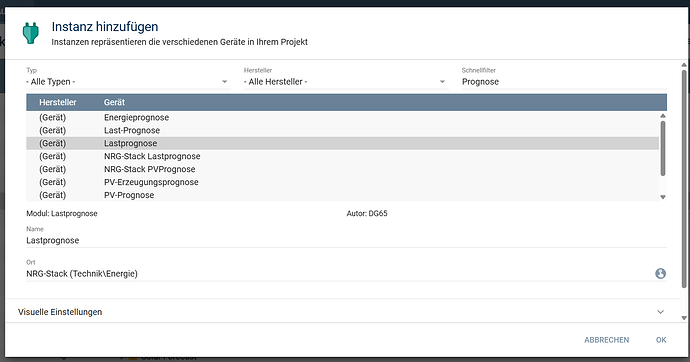Select PV-Erzeugungsprognose row
Viewport: 690px width, 362px height.
click(x=342, y=182)
